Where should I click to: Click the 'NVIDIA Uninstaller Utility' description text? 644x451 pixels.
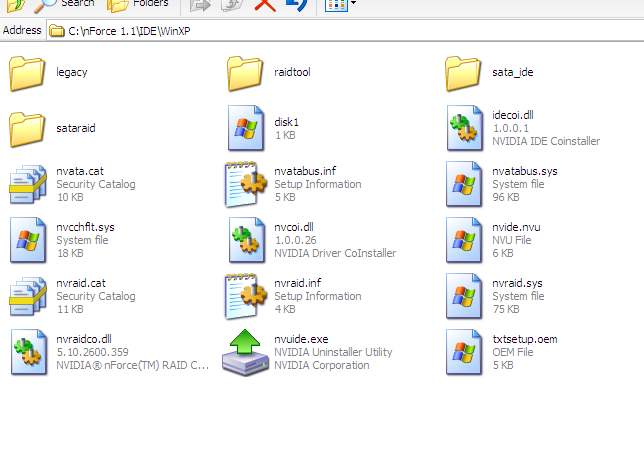[333, 352]
